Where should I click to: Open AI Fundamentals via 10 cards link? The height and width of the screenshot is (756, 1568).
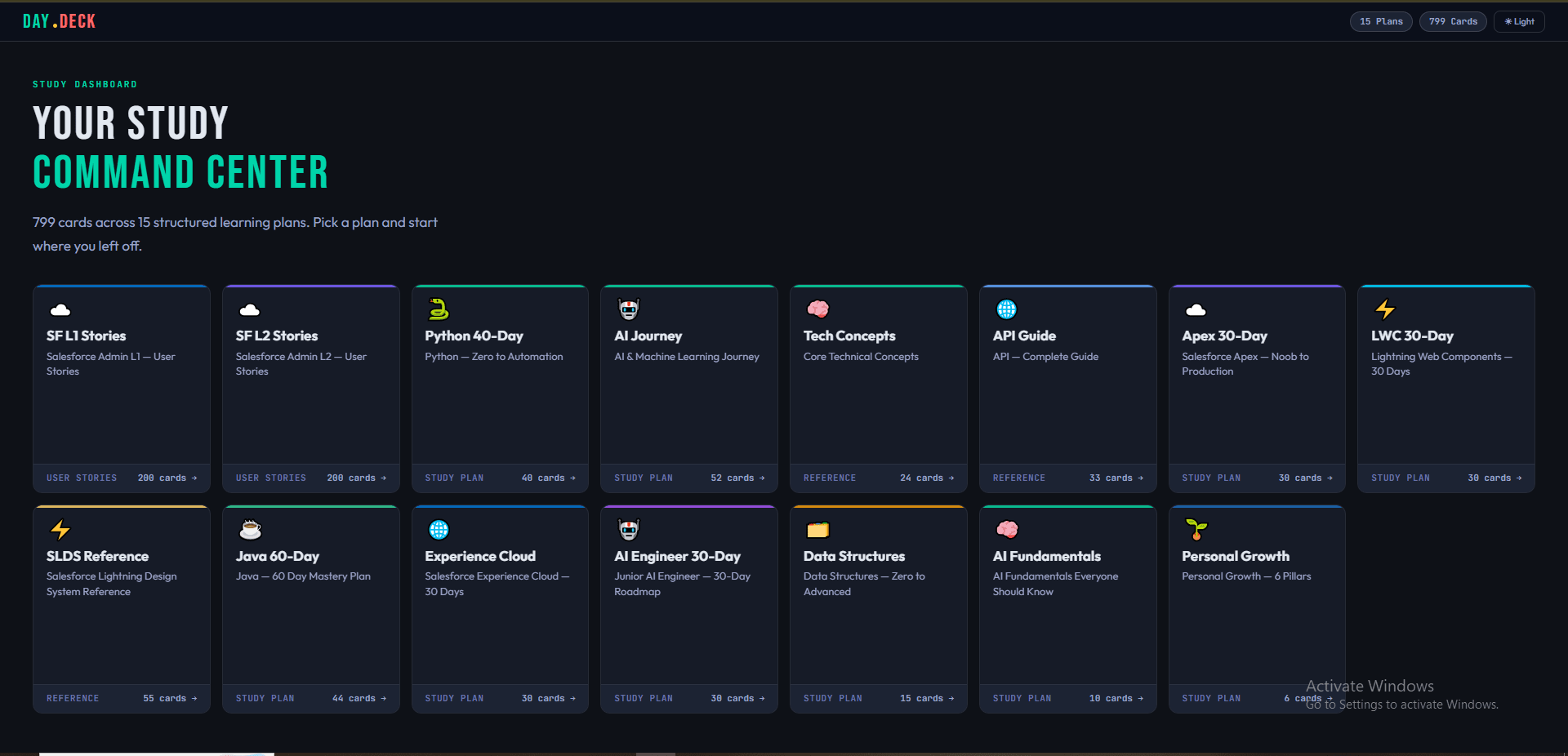1116,699
